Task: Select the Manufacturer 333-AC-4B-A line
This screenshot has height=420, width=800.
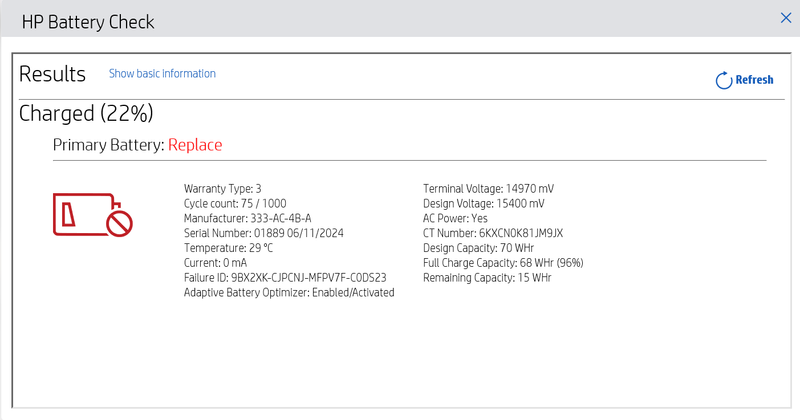Action: pyautogui.click(x=250, y=218)
